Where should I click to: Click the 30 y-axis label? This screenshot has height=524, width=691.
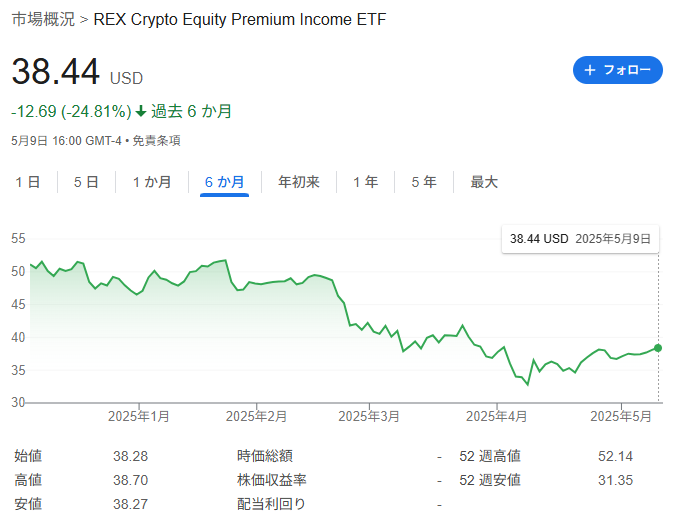click(19, 402)
